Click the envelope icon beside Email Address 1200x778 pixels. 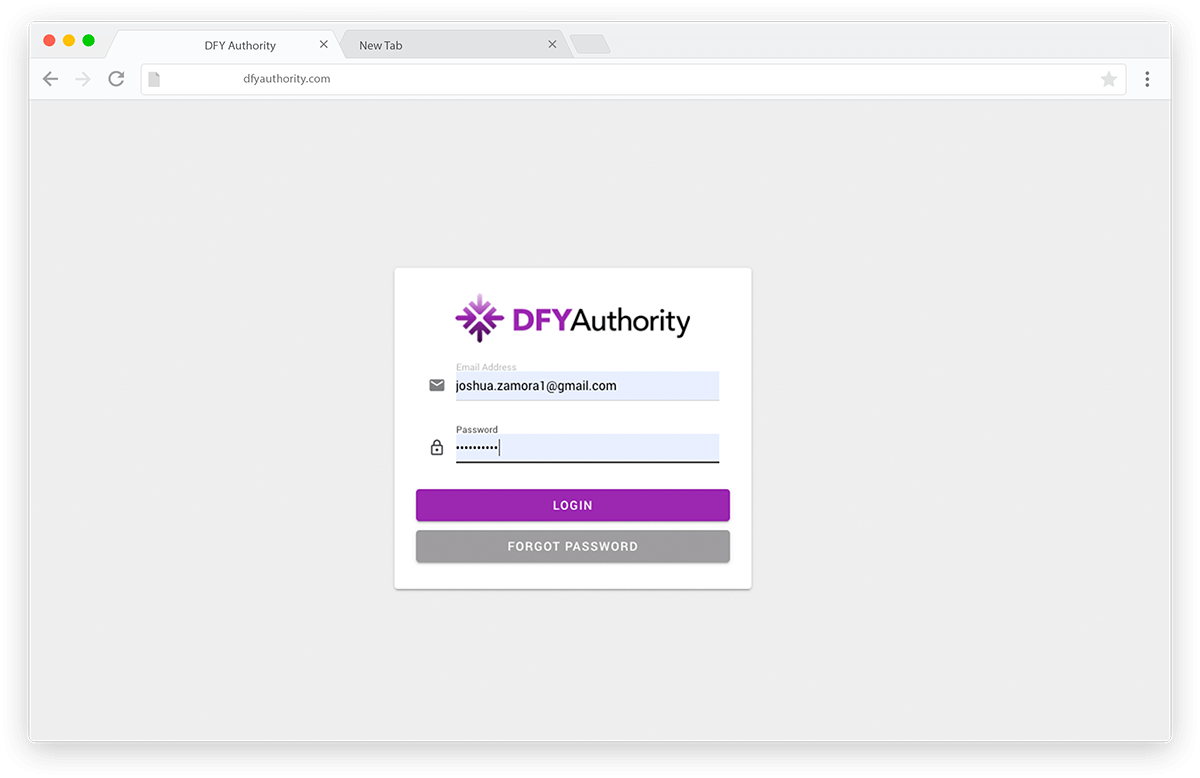click(437, 385)
